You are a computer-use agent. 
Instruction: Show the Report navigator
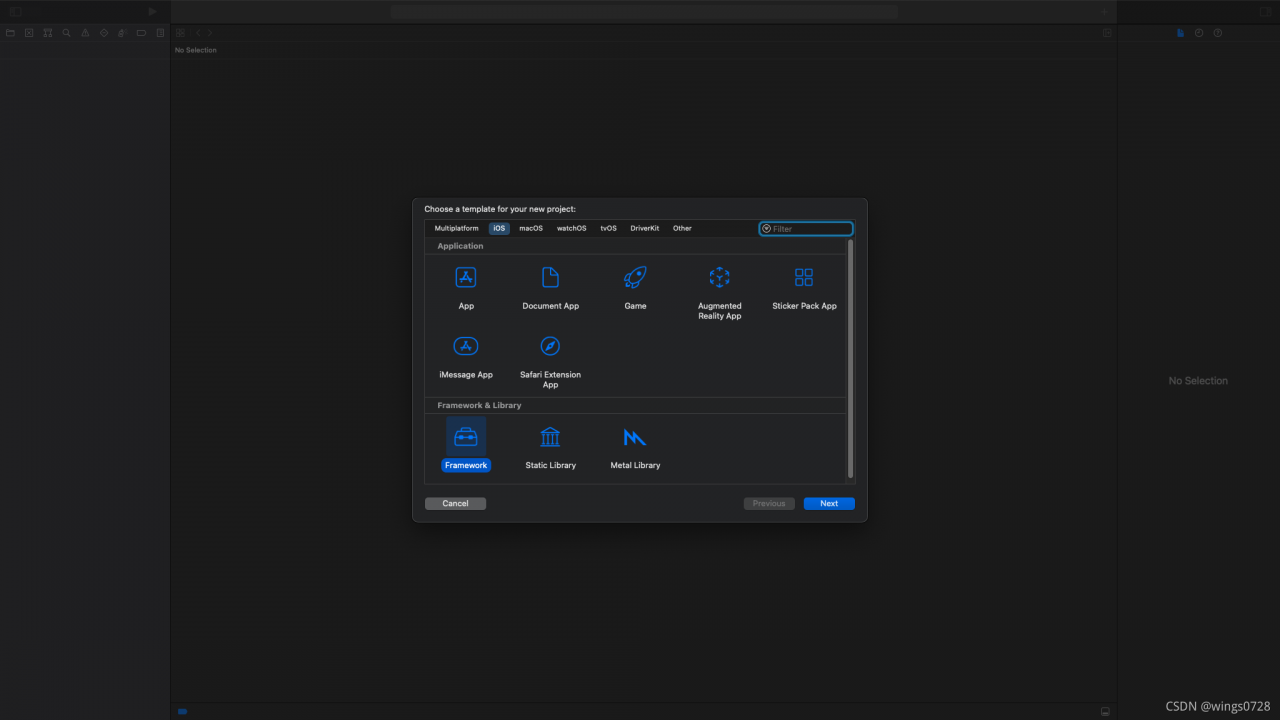(x=160, y=33)
